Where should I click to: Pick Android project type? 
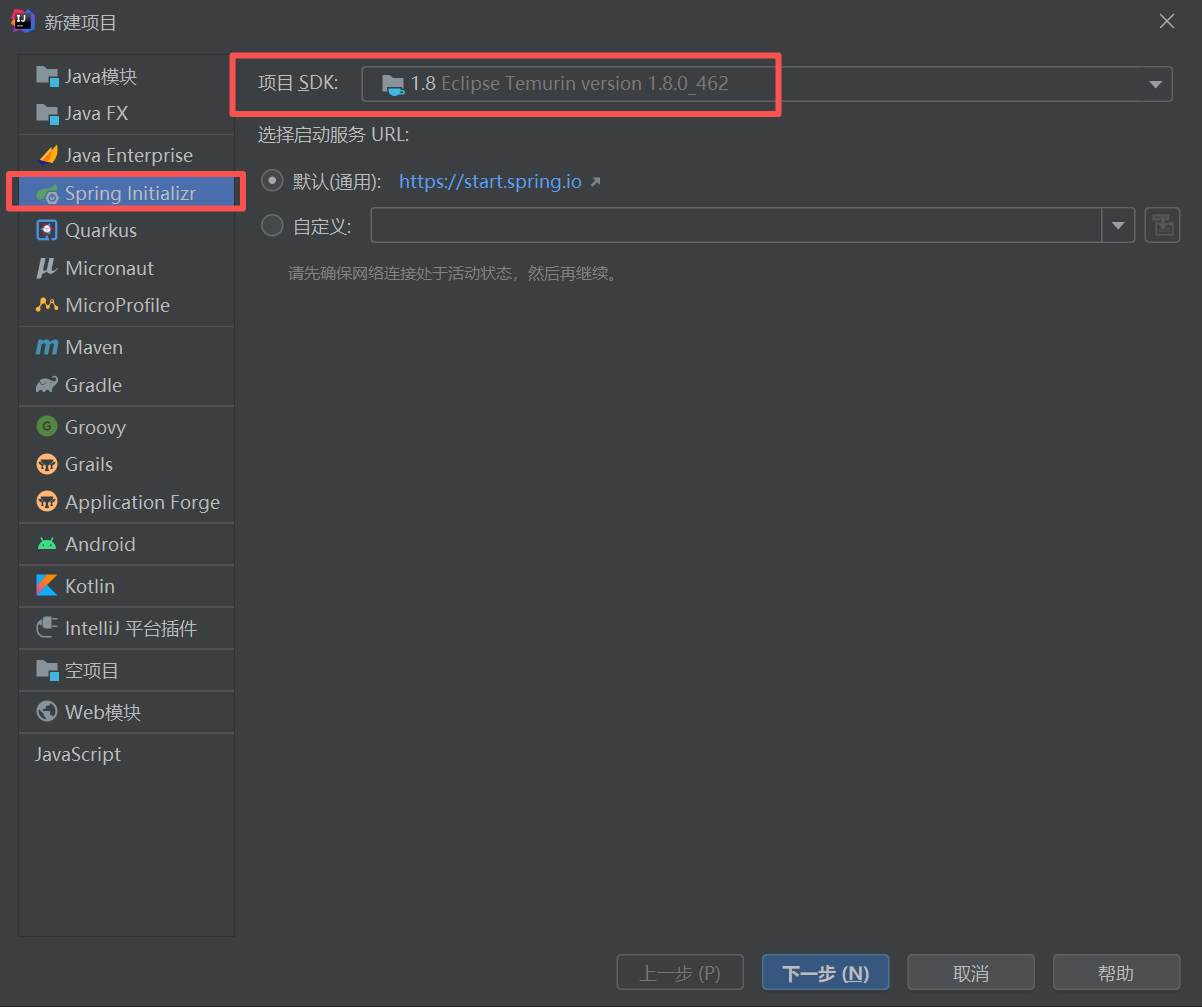[x=126, y=544]
